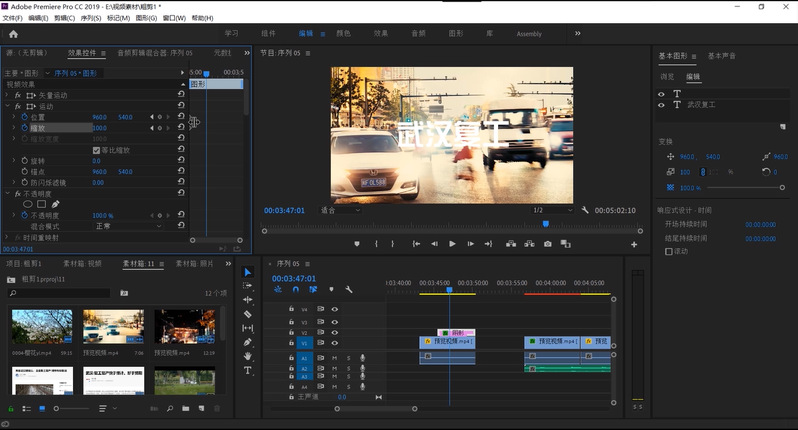This screenshot has width=798, height=430.
Task: Click the Home icon at top left
Action: (13, 33)
